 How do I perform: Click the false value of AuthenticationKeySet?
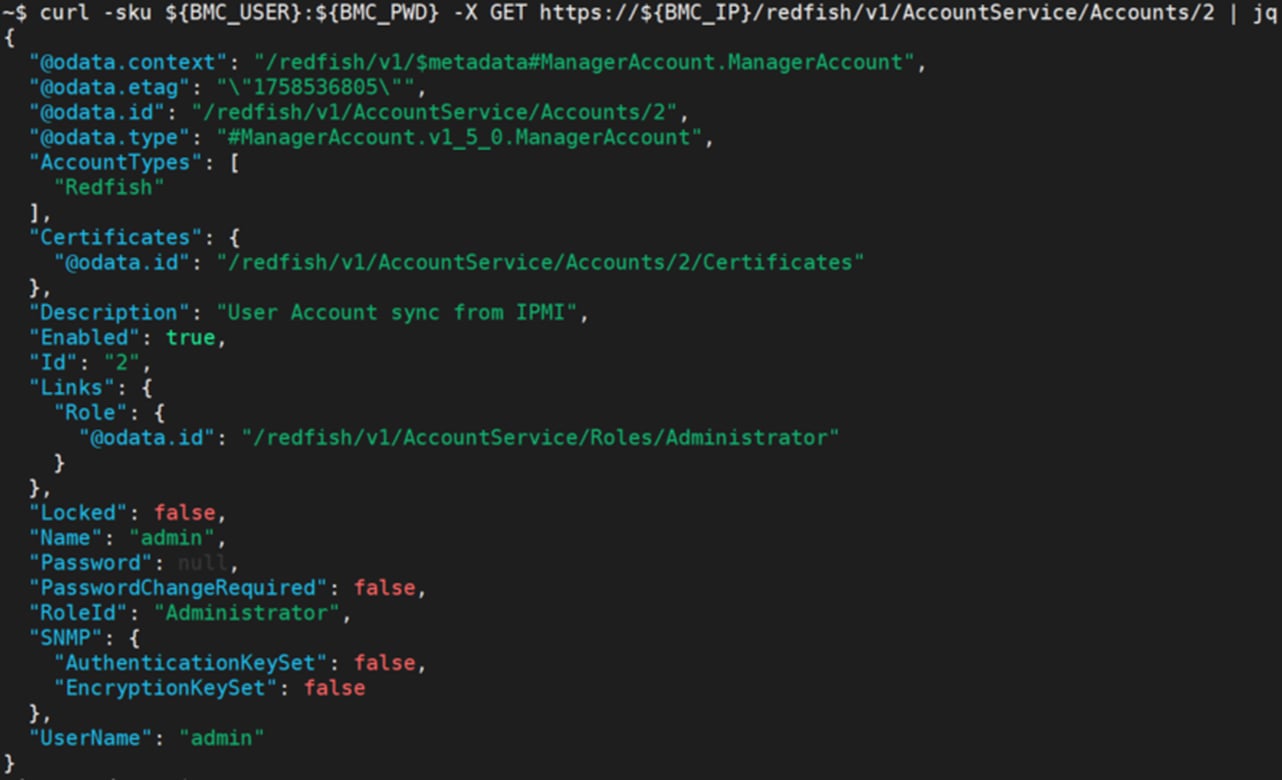click(x=384, y=662)
